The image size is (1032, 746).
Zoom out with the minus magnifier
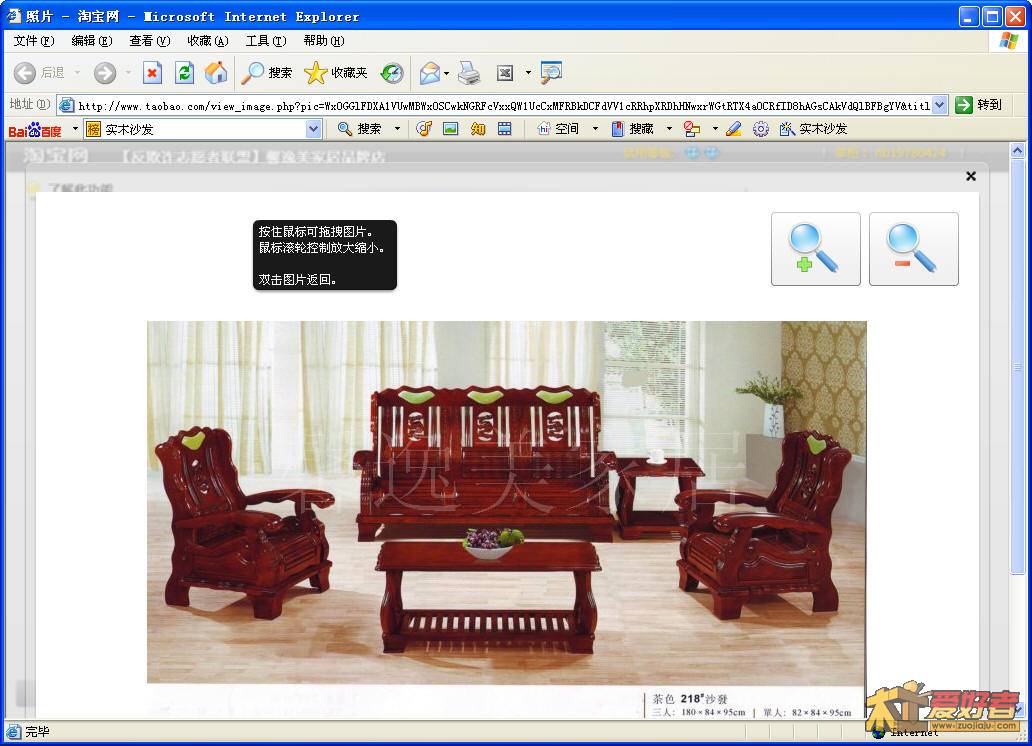[x=913, y=249]
